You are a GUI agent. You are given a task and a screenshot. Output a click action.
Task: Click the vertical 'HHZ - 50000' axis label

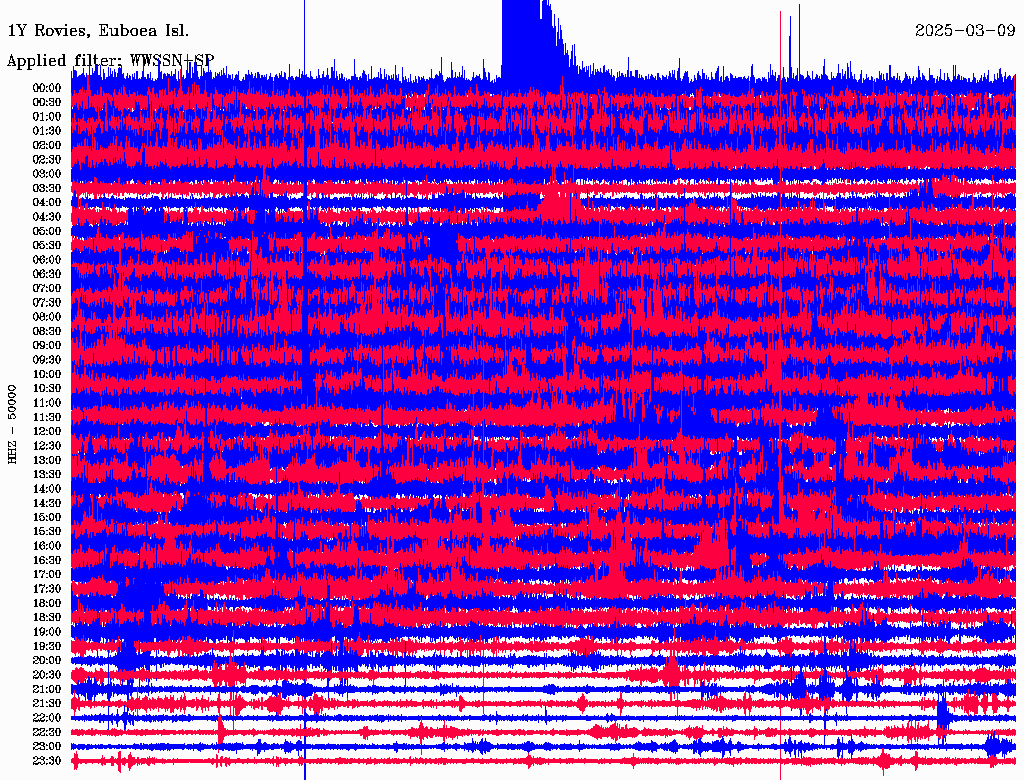(13, 422)
